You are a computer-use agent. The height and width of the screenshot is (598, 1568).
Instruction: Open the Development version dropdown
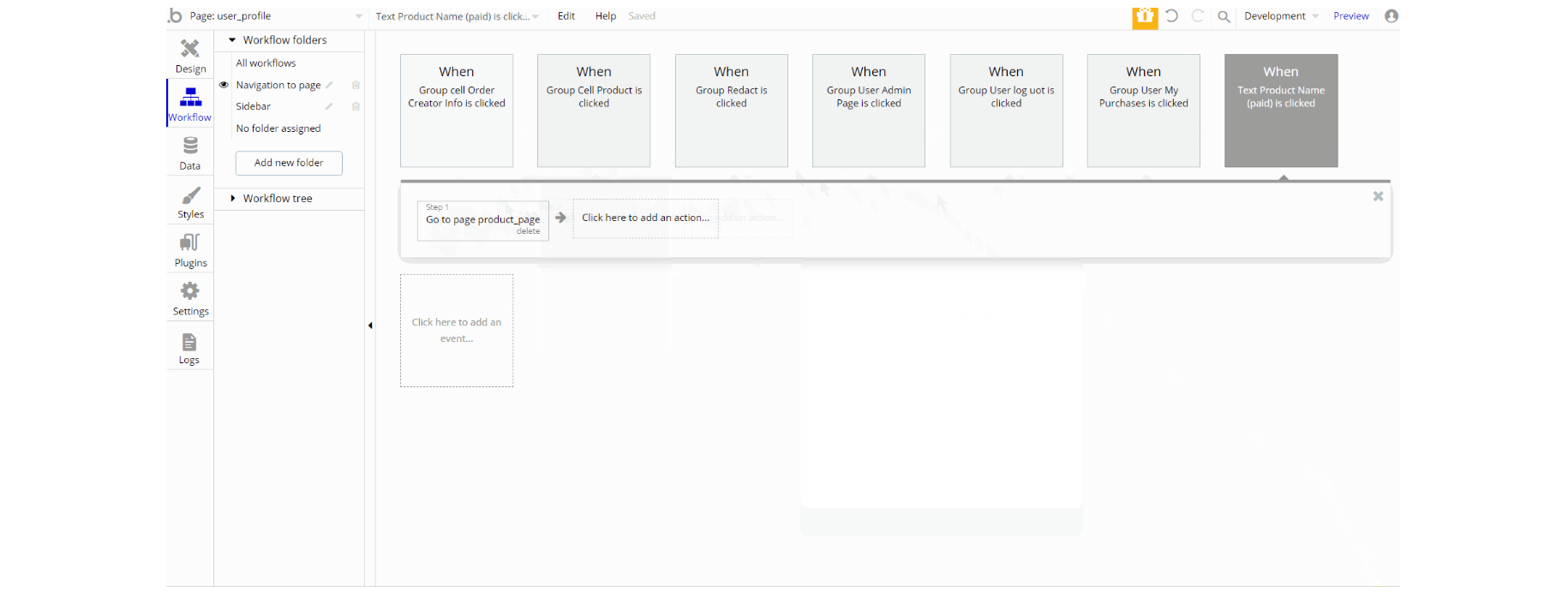[x=1281, y=16]
